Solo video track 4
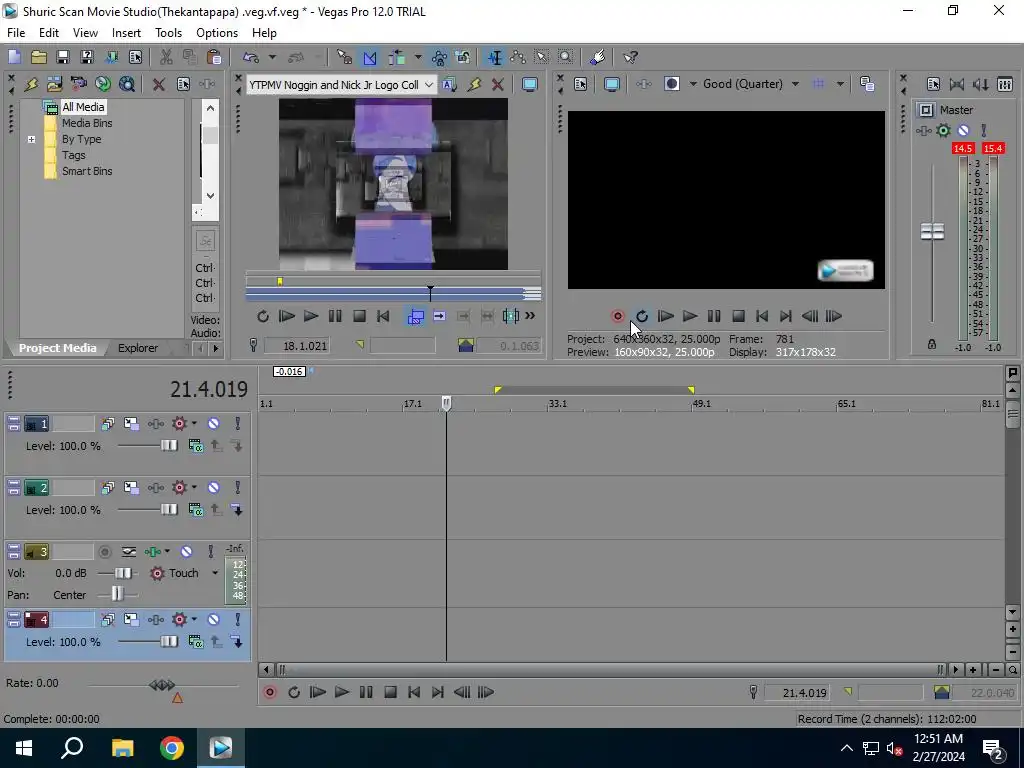The height and width of the screenshot is (768, 1024). (x=238, y=620)
